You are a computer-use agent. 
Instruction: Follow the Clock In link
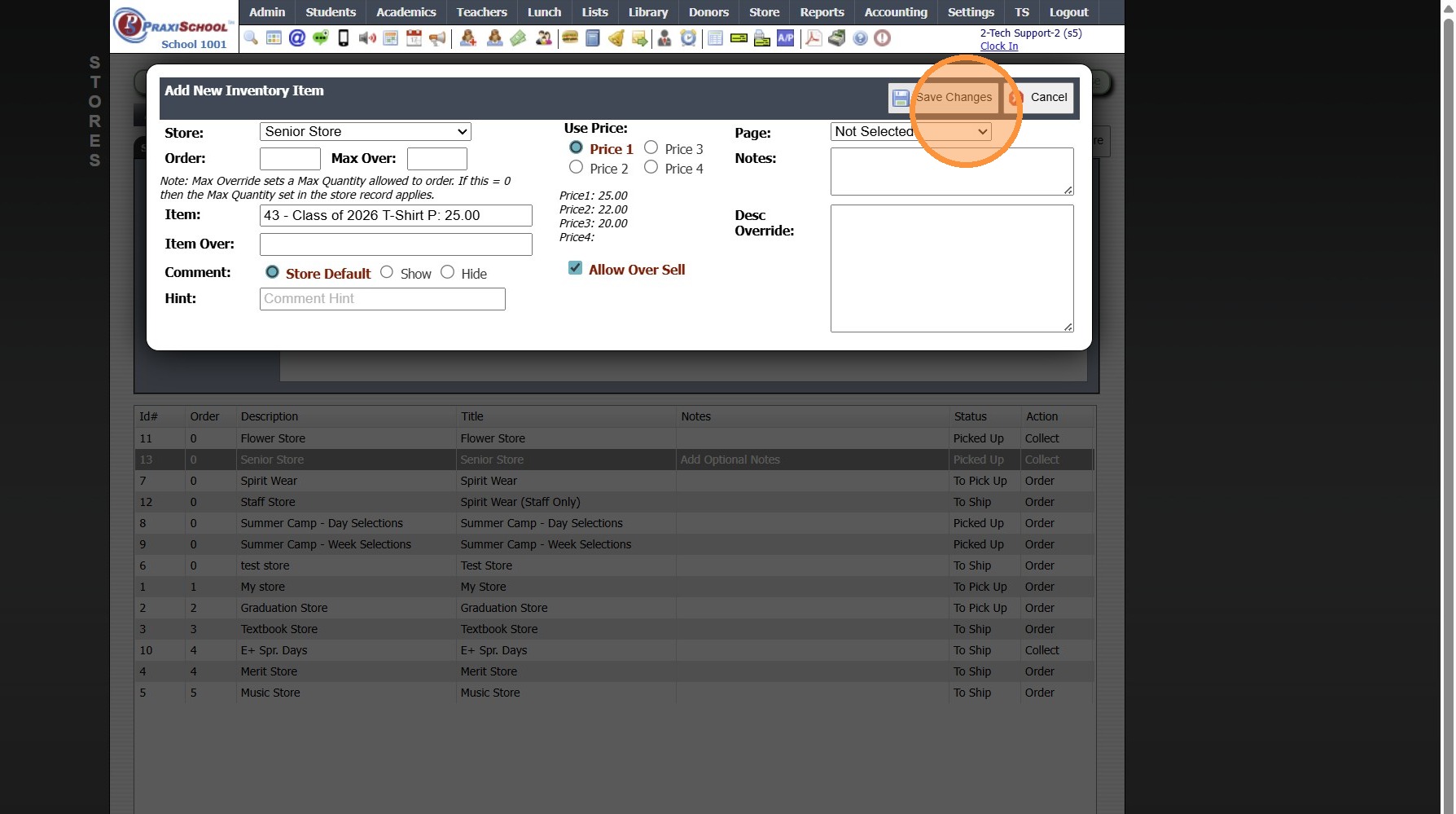[999, 46]
